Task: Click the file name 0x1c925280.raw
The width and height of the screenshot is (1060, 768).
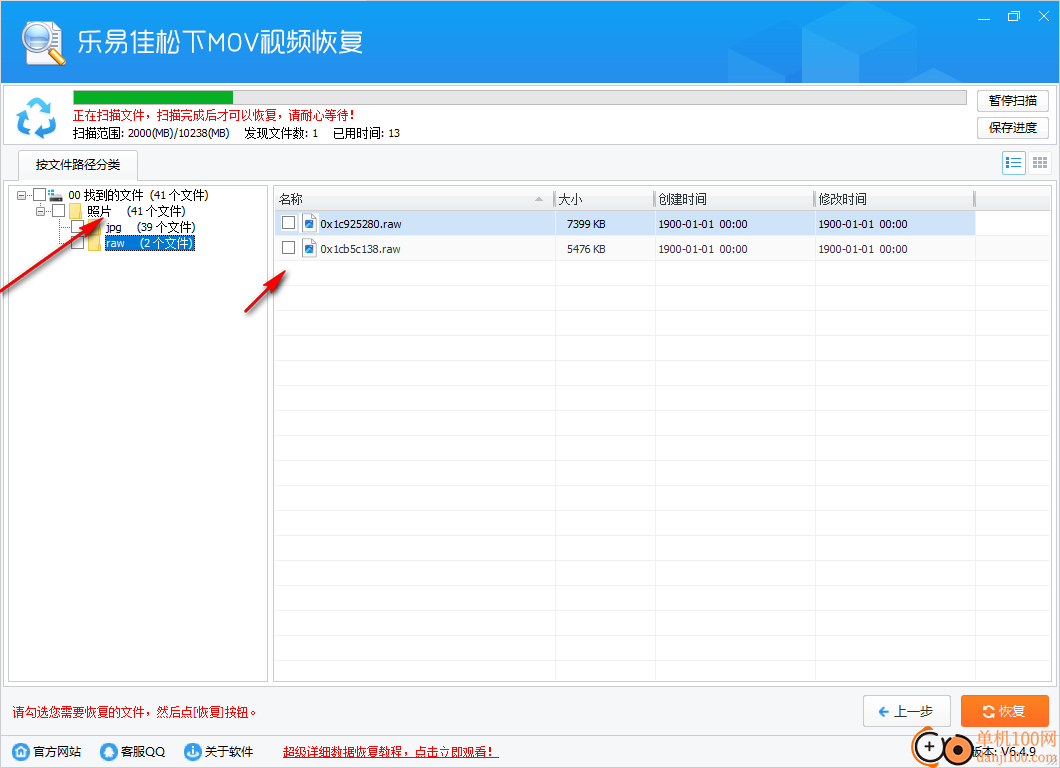Action: point(361,224)
